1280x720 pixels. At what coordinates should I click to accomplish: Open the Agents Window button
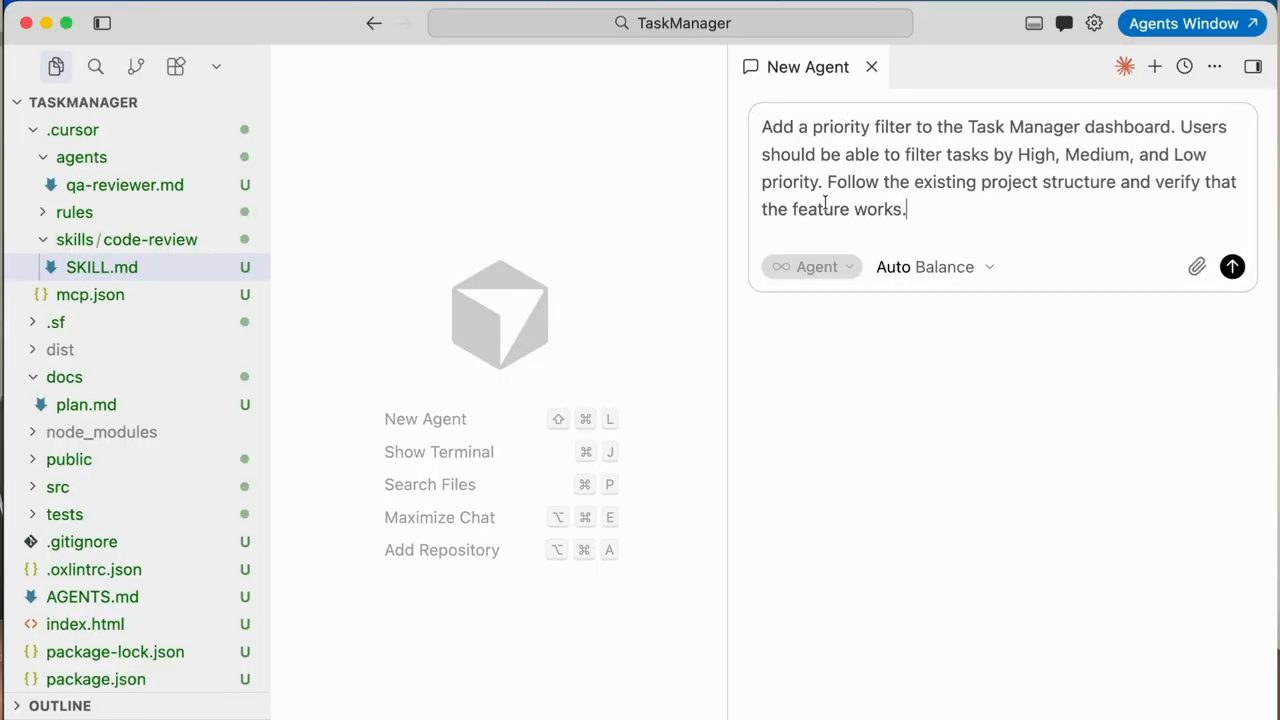click(1192, 23)
